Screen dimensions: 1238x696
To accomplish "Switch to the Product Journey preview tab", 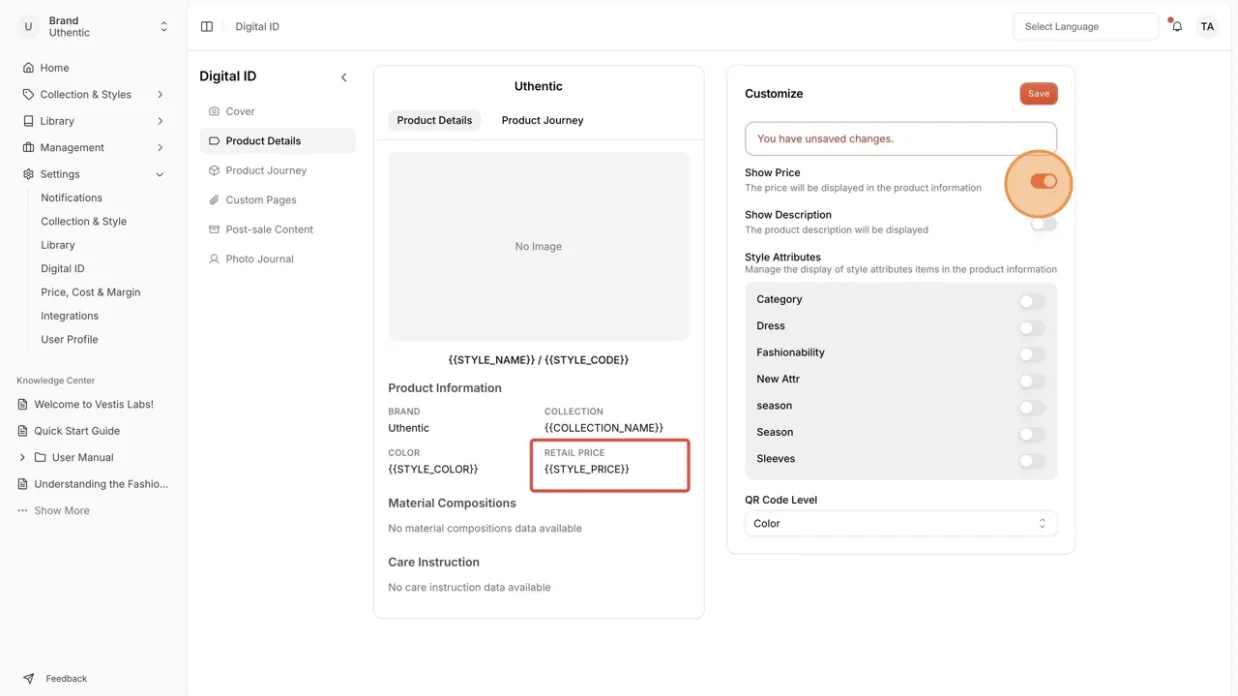I will [542, 120].
